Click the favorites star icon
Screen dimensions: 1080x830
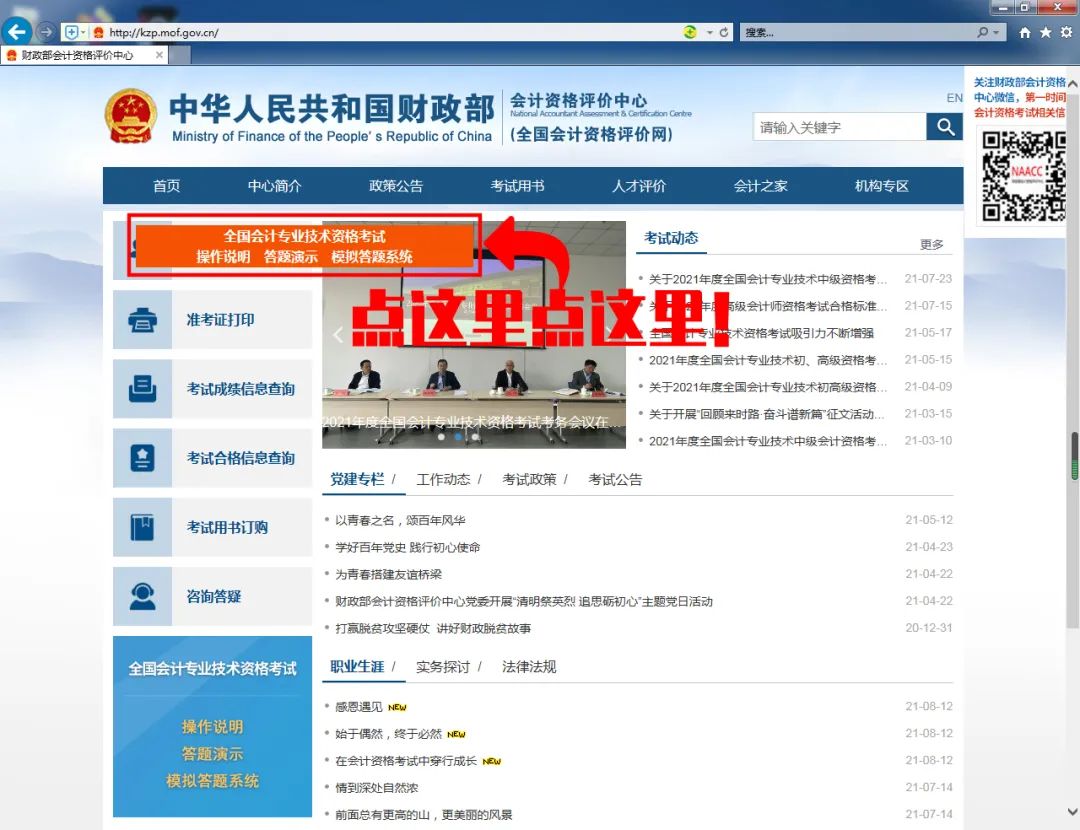point(1046,32)
